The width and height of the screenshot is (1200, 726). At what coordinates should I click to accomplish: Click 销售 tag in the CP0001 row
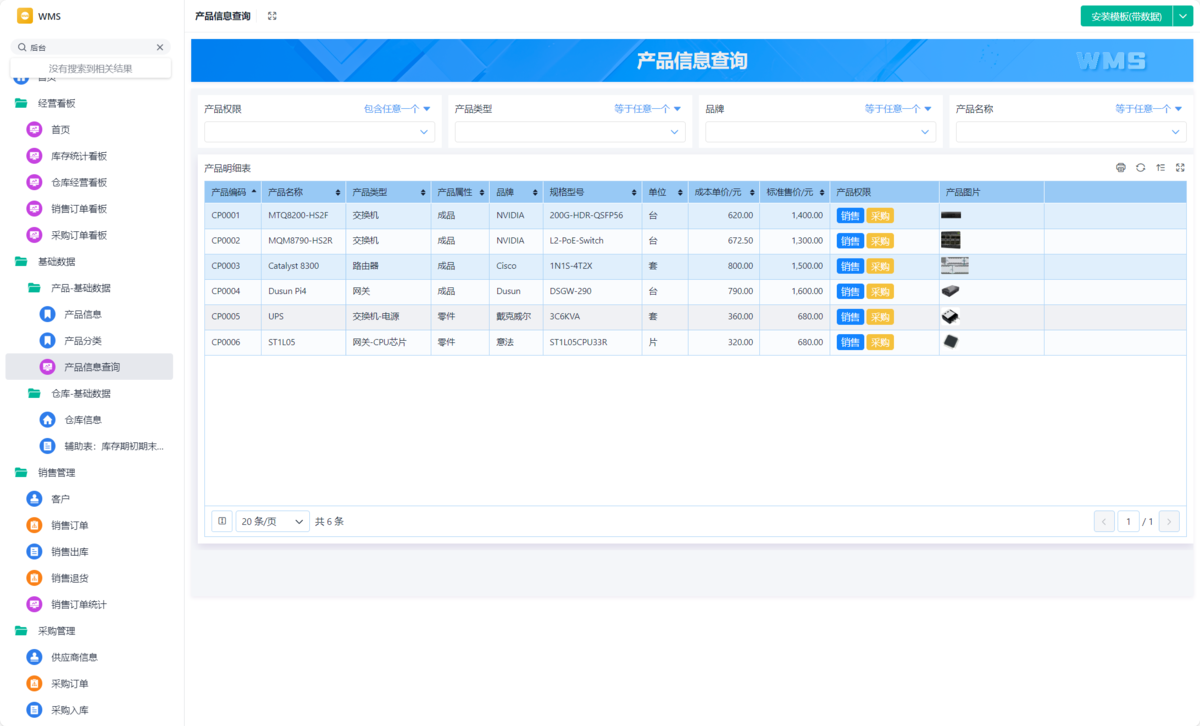(x=850, y=216)
